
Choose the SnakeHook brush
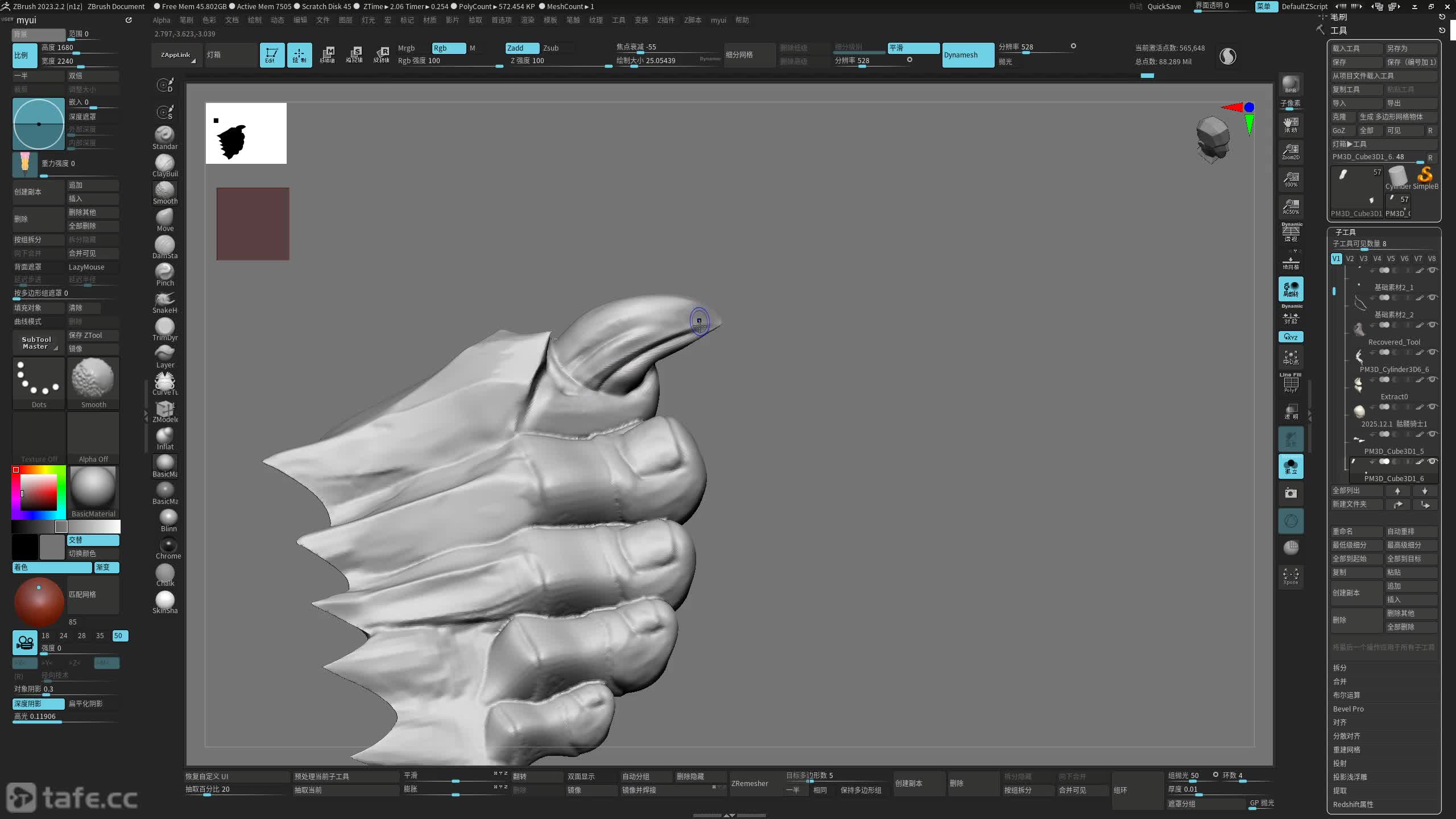[x=165, y=301]
